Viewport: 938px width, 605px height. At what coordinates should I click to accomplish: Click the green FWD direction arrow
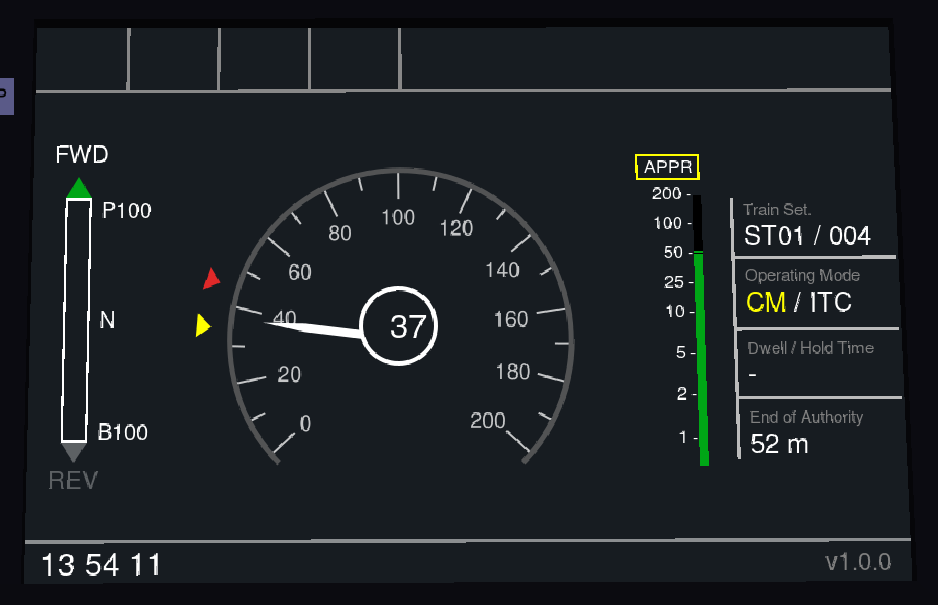[x=78, y=188]
